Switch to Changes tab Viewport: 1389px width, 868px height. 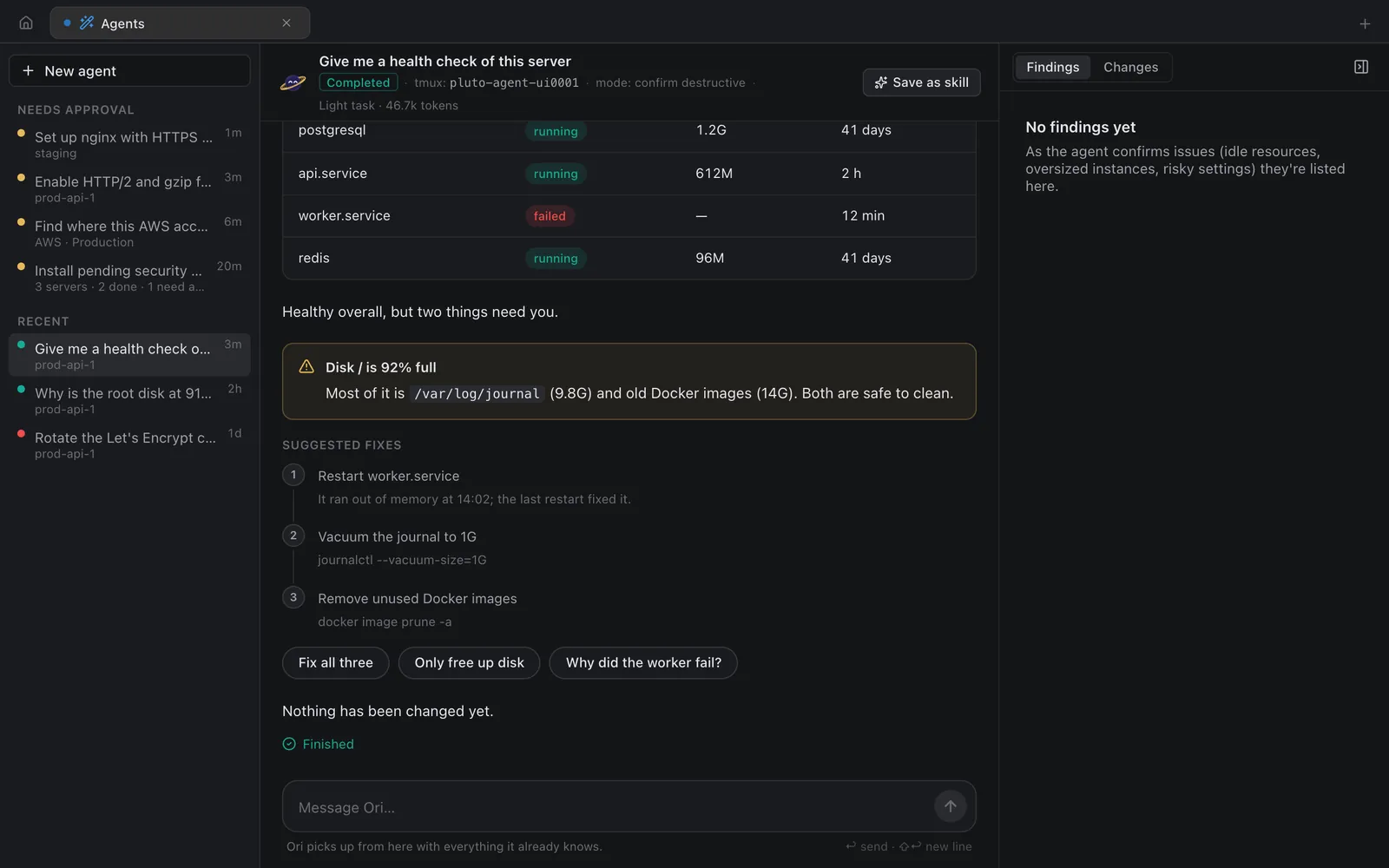click(x=1130, y=67)
